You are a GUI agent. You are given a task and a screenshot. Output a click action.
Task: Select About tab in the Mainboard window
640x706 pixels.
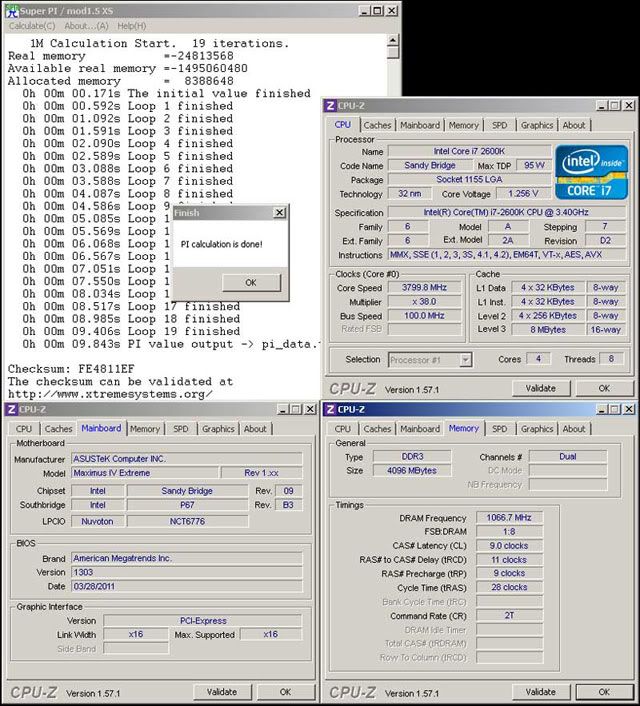[x=255, y=429]
